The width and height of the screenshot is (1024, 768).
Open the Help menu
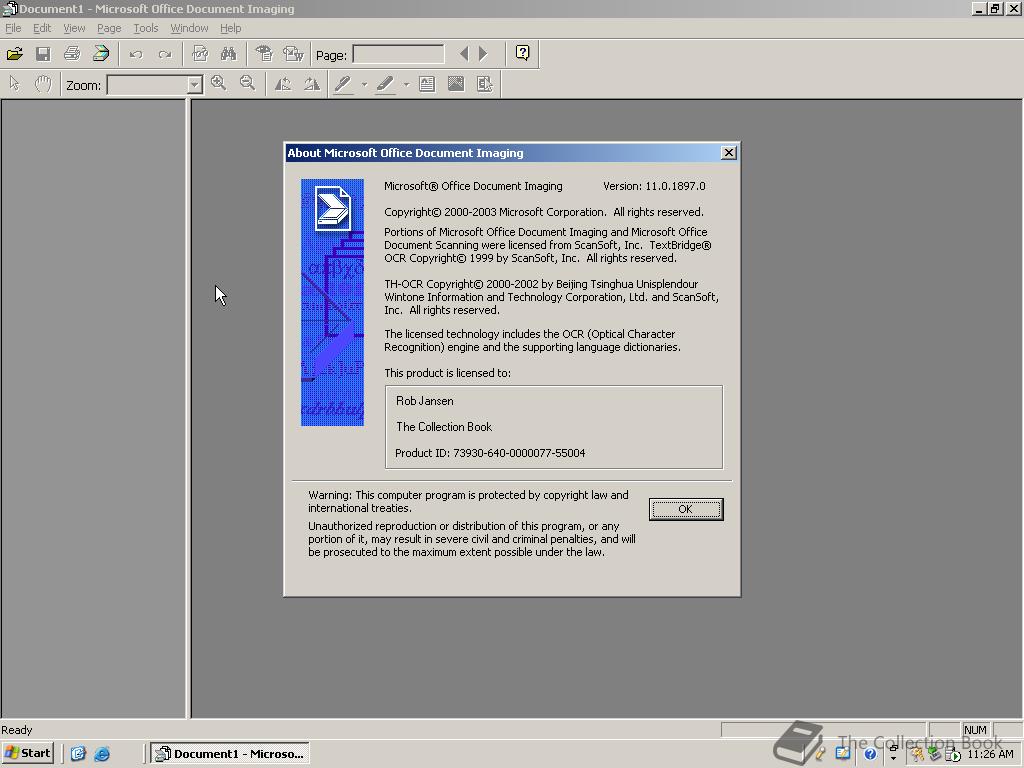(x=231, y=28)
